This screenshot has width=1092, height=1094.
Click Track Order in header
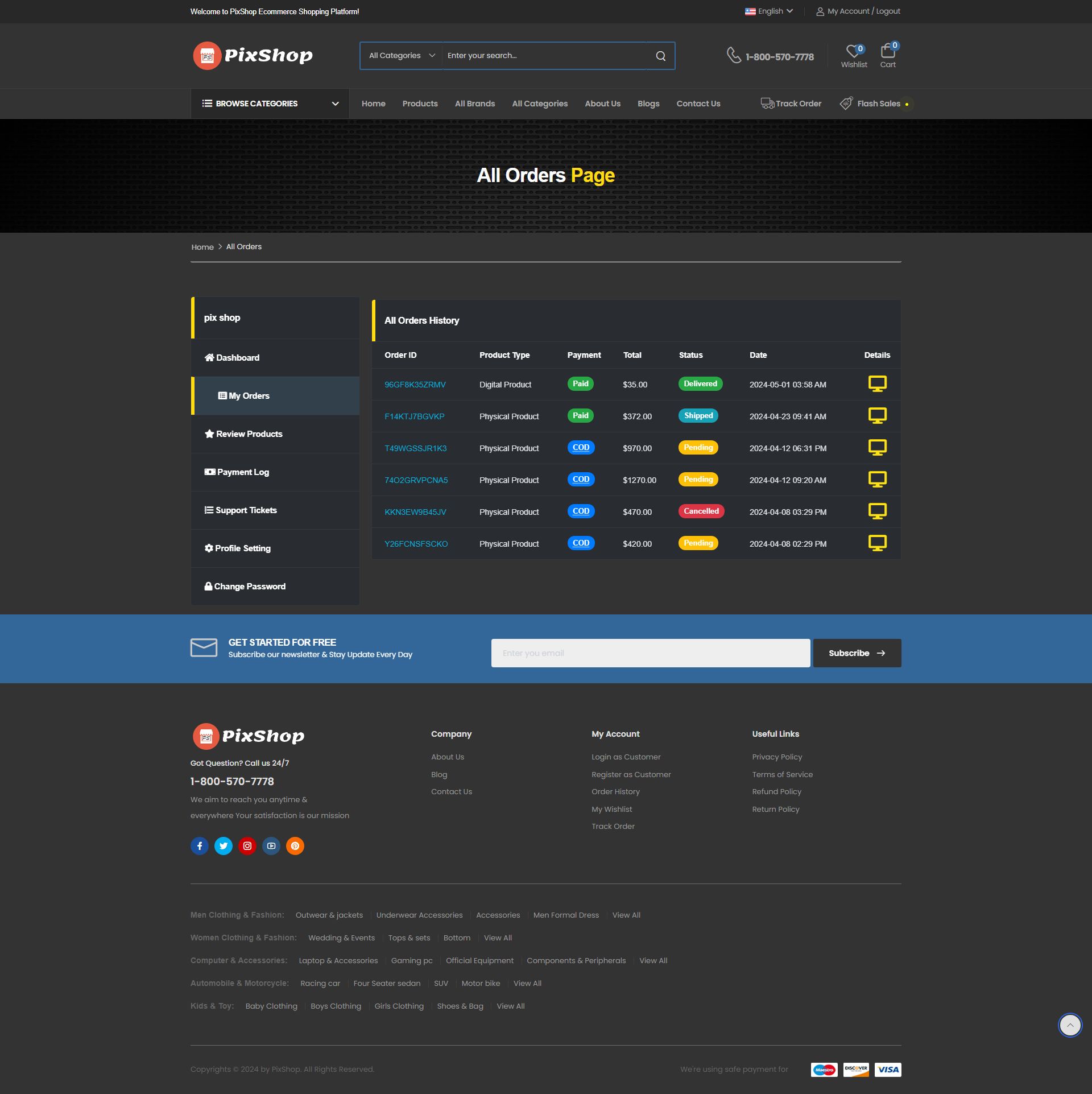(791, 104)
